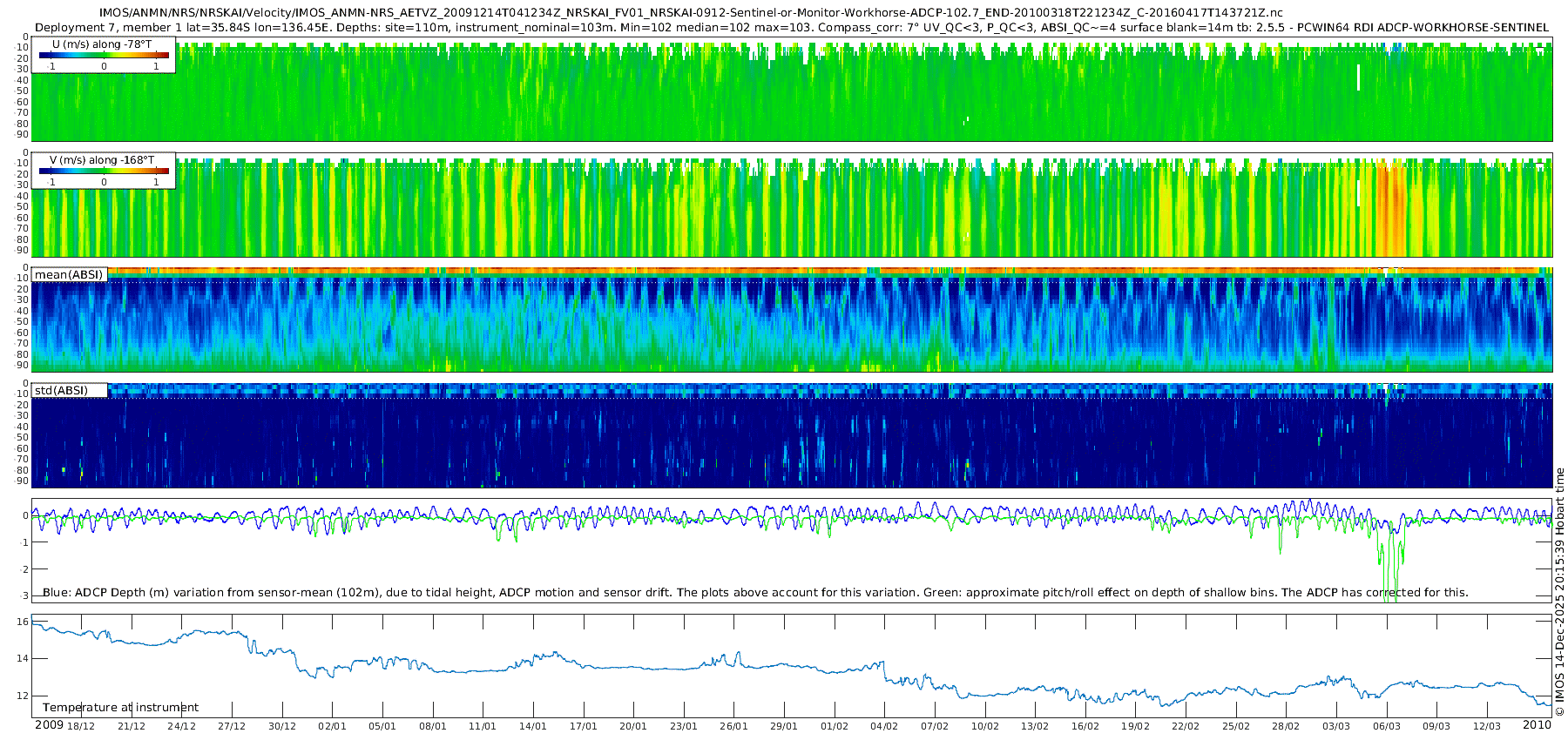Click the 16 tick on temperature axis
This screenshot has width=1568, height=740.
coord(23,622)
